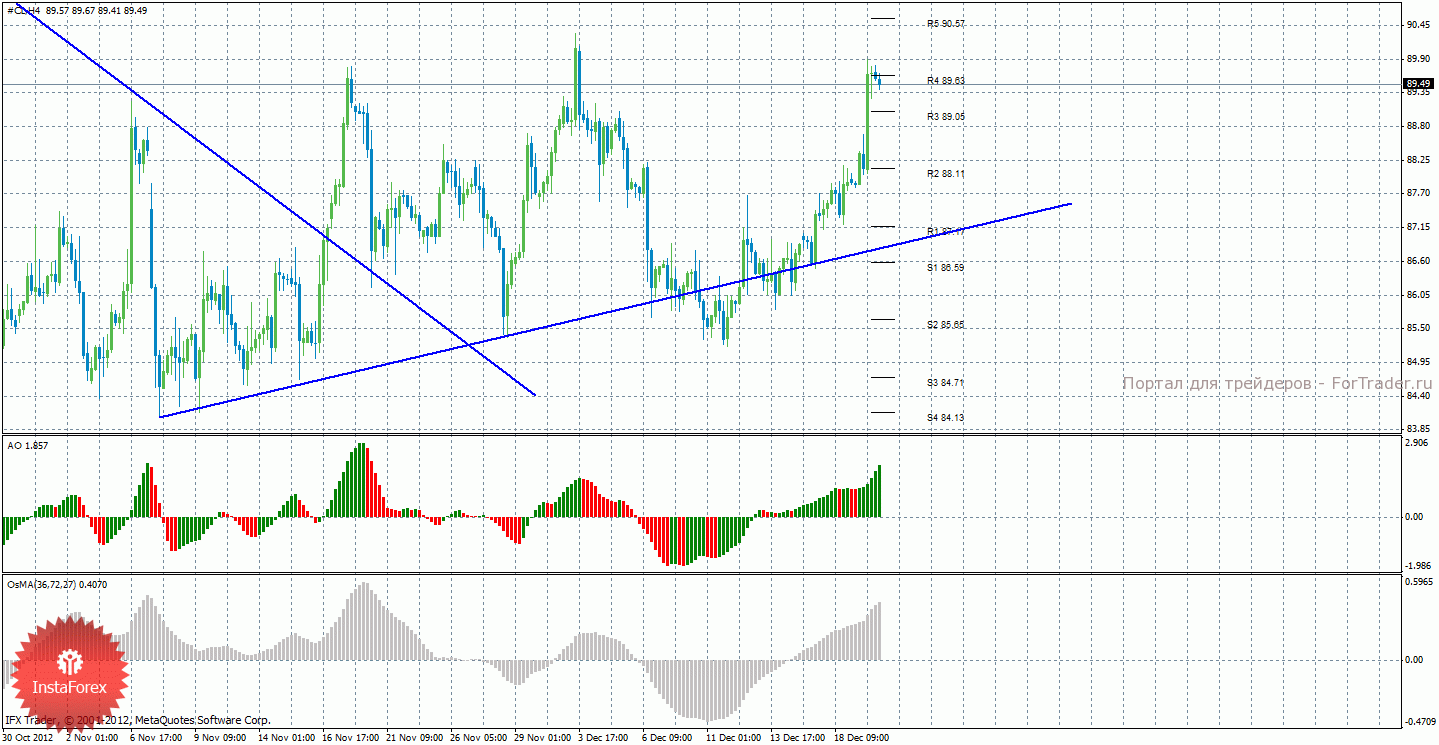This screenshot has height=745, width=1439.
Task: Click the 'R3 89.05' pivot level label
Action: pyautogui.click(x=945, y=116)
